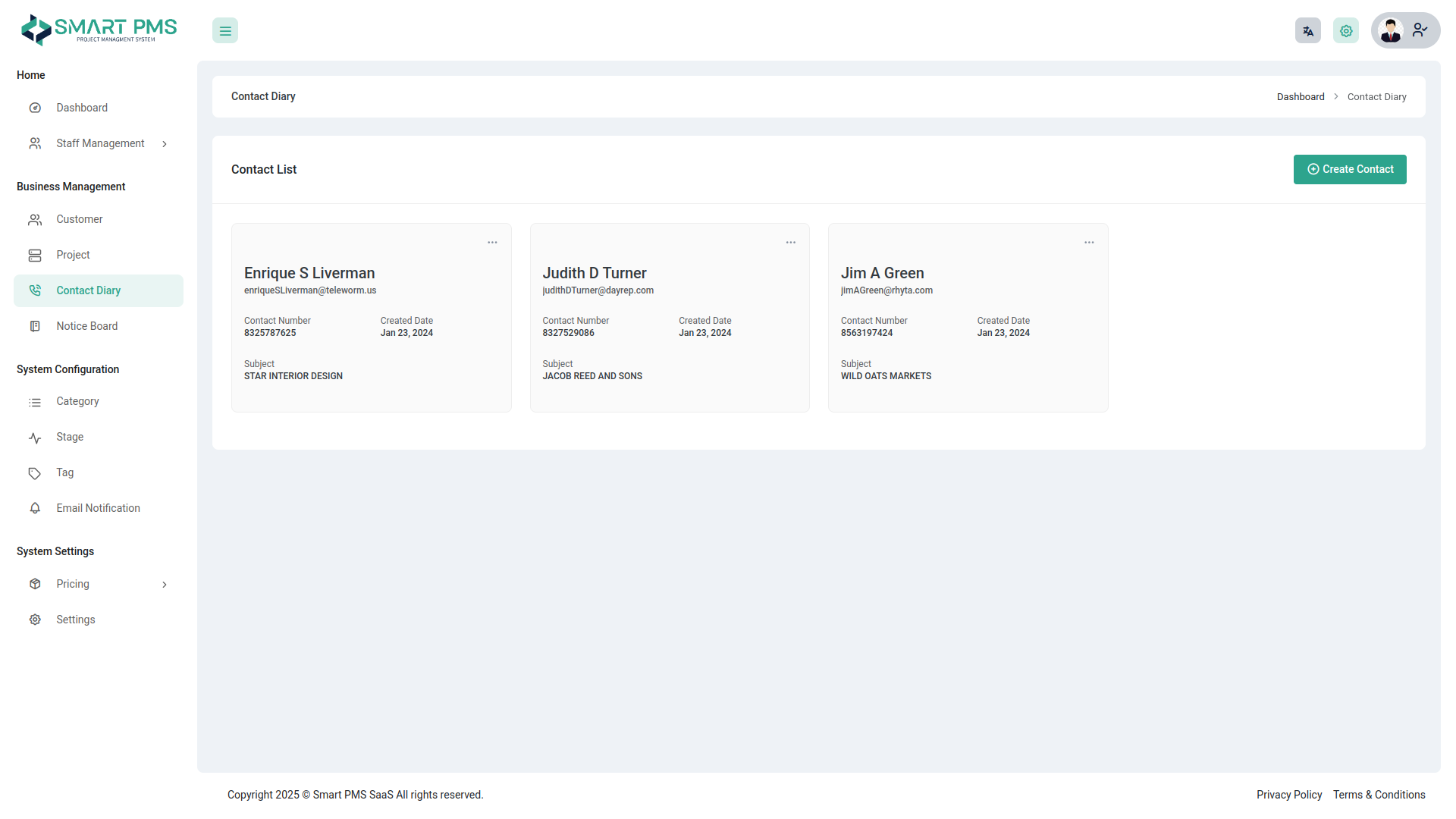1456x819 pixels.
Task: Open the Customer page from sidebar
Action: 79,219
